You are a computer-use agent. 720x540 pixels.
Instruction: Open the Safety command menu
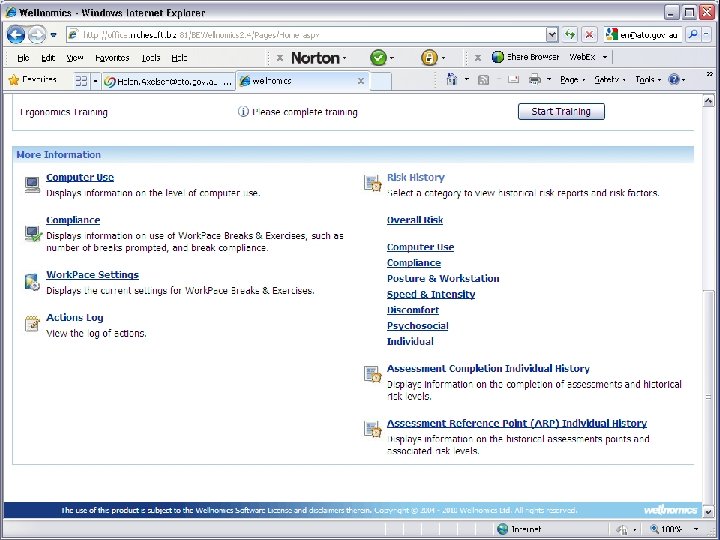[609, 80]
